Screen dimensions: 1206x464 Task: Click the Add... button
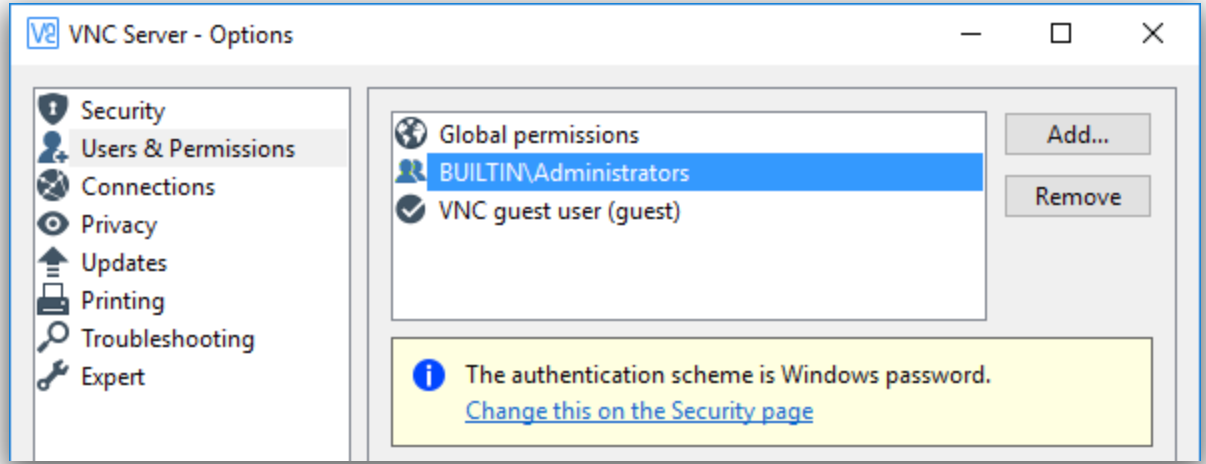tap(1078, 134)
